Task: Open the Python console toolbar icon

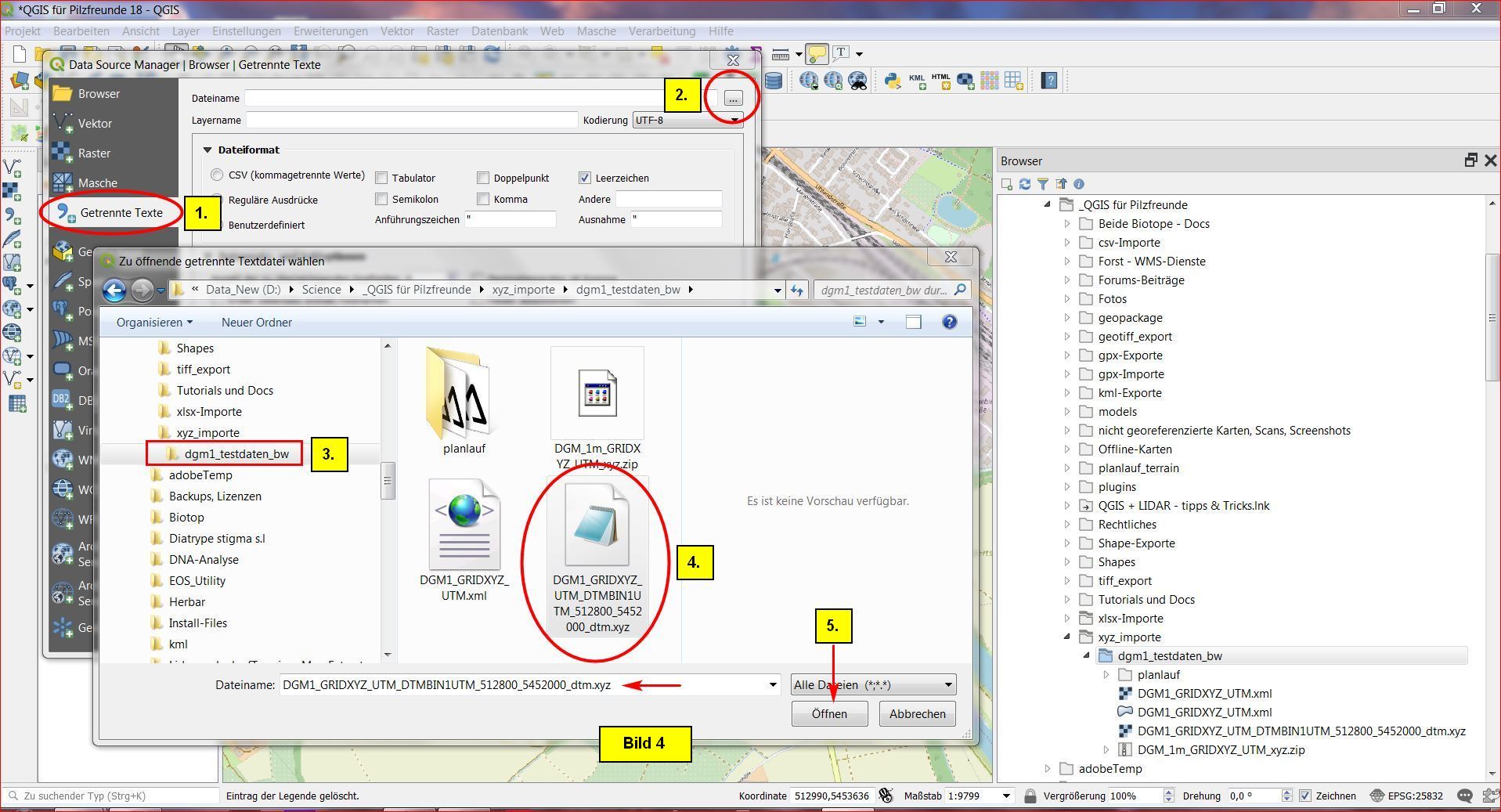Action: click(892, 80)
